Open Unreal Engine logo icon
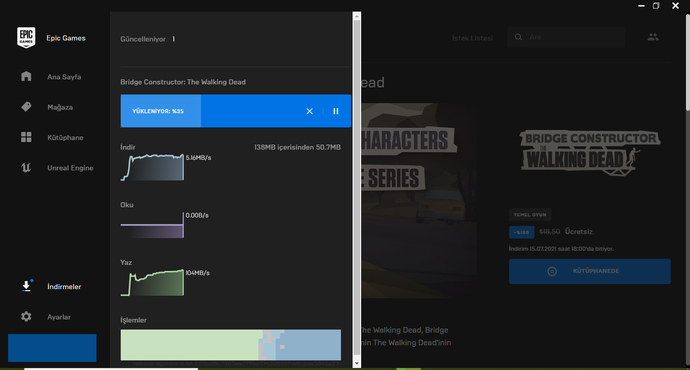Screen dimensions: 690x370 [26, 168]
